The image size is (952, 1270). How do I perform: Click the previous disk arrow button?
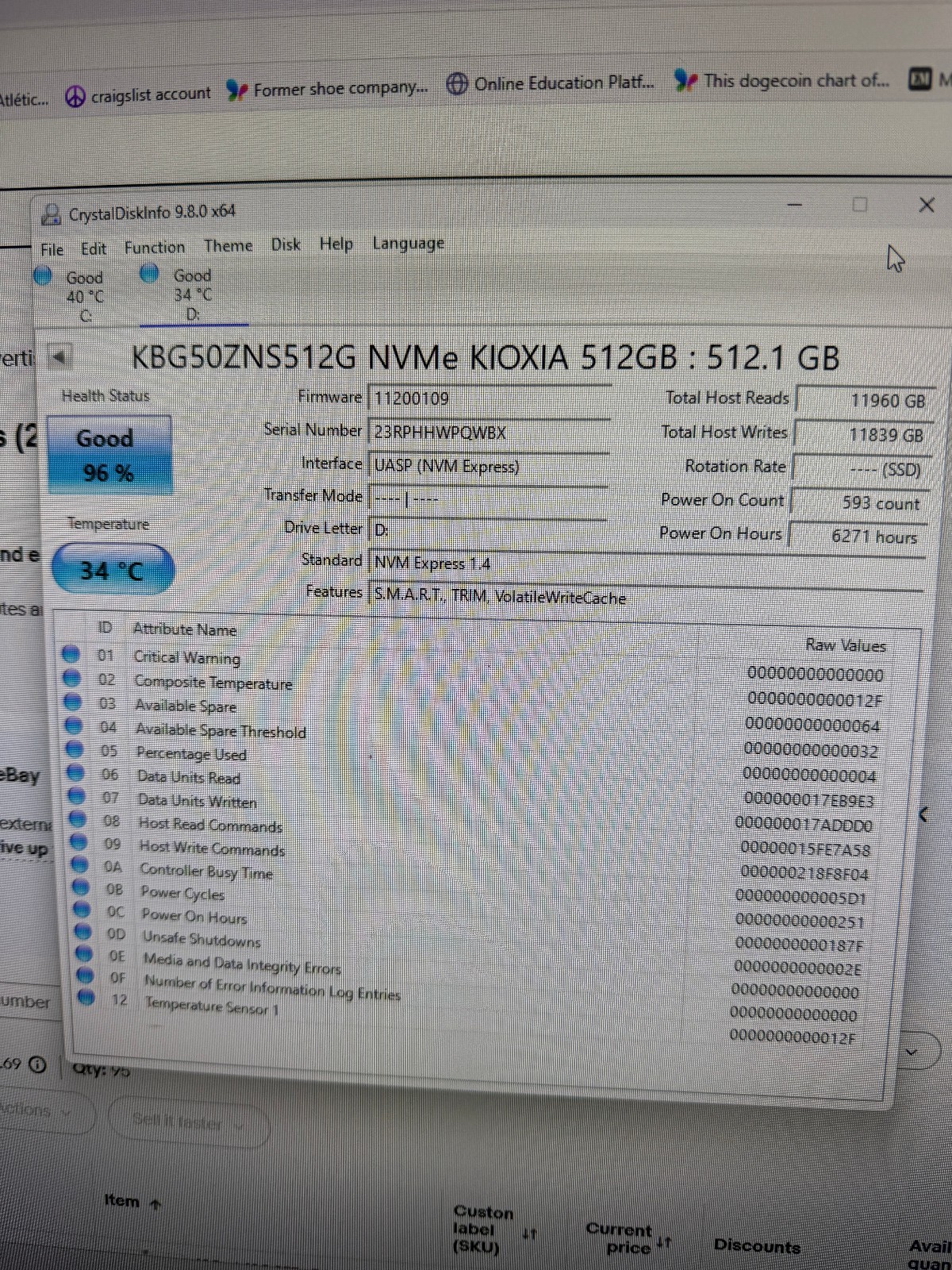point(59,357)
